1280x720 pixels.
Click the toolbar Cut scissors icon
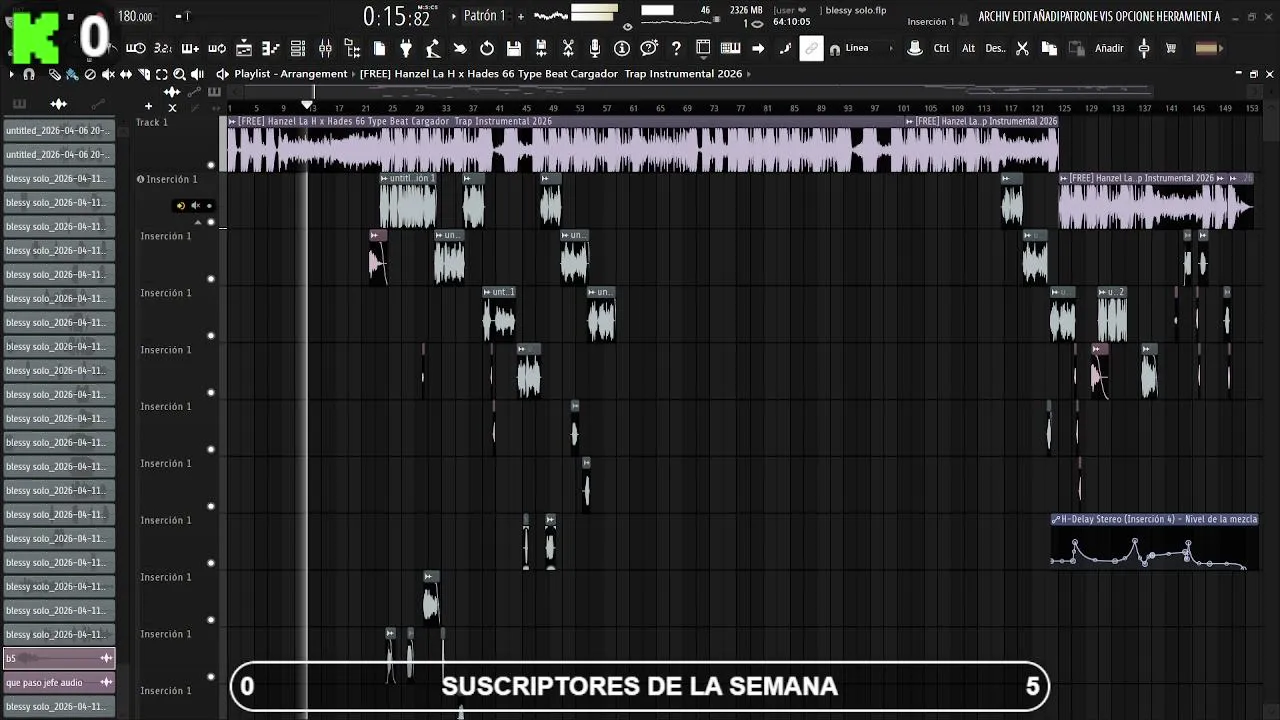point(1022,48)
